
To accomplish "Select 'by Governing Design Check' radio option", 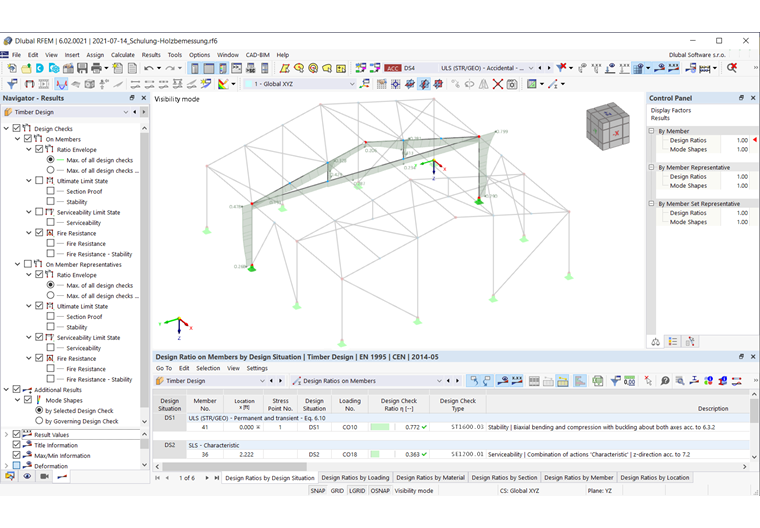I will tap(39, 421).
